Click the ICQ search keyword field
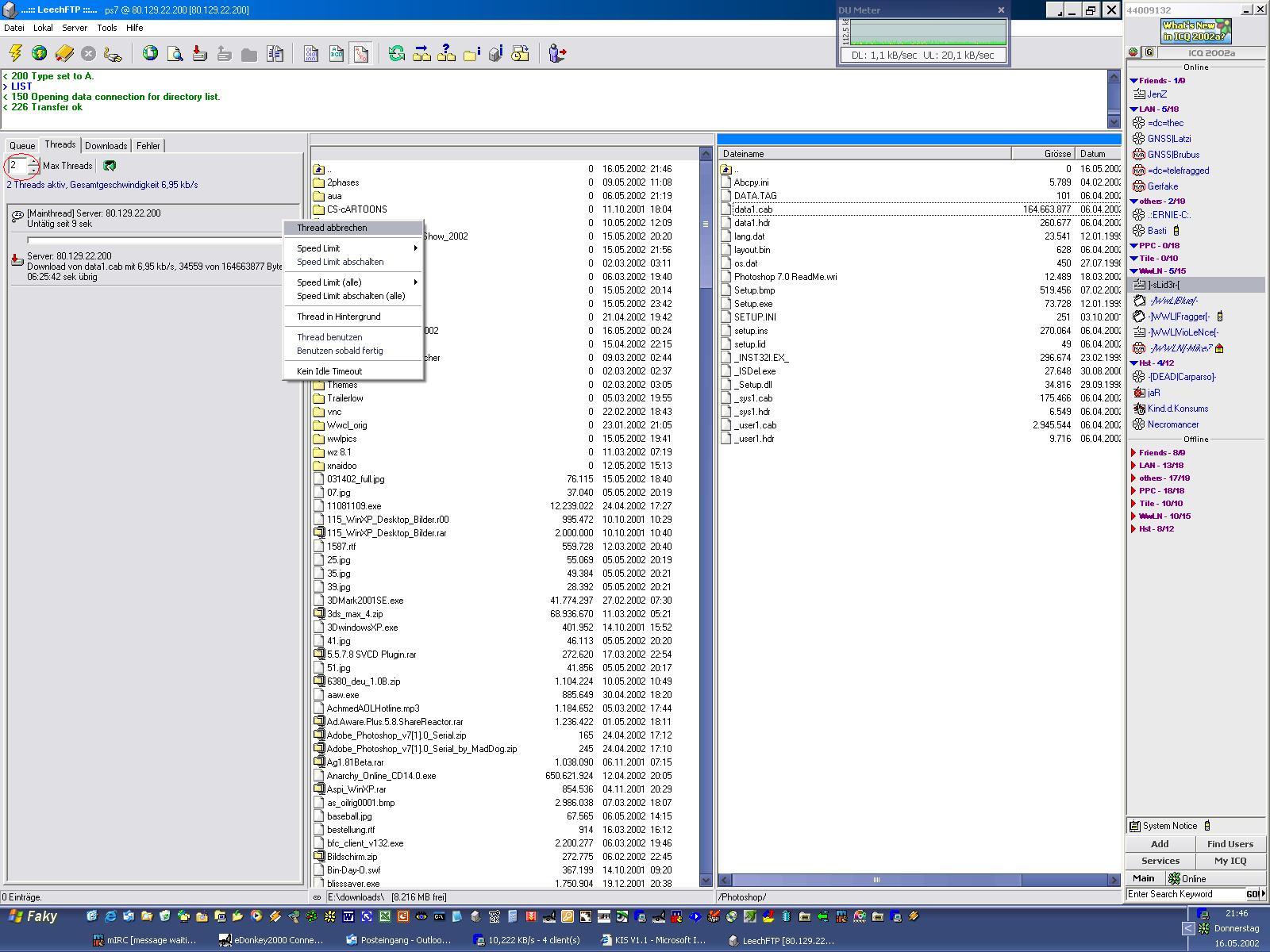The image size is (1270, 952). [1183, 894]
